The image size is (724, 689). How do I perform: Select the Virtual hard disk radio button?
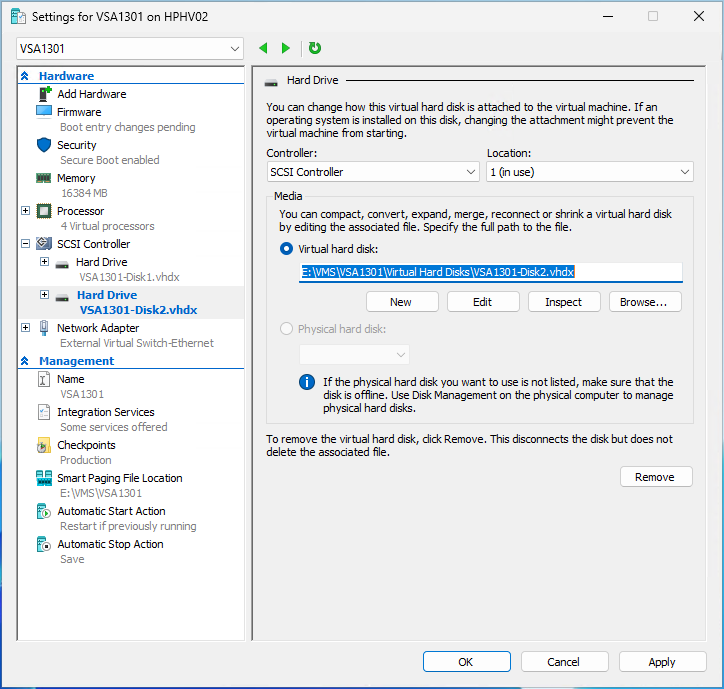coord(288,249)
